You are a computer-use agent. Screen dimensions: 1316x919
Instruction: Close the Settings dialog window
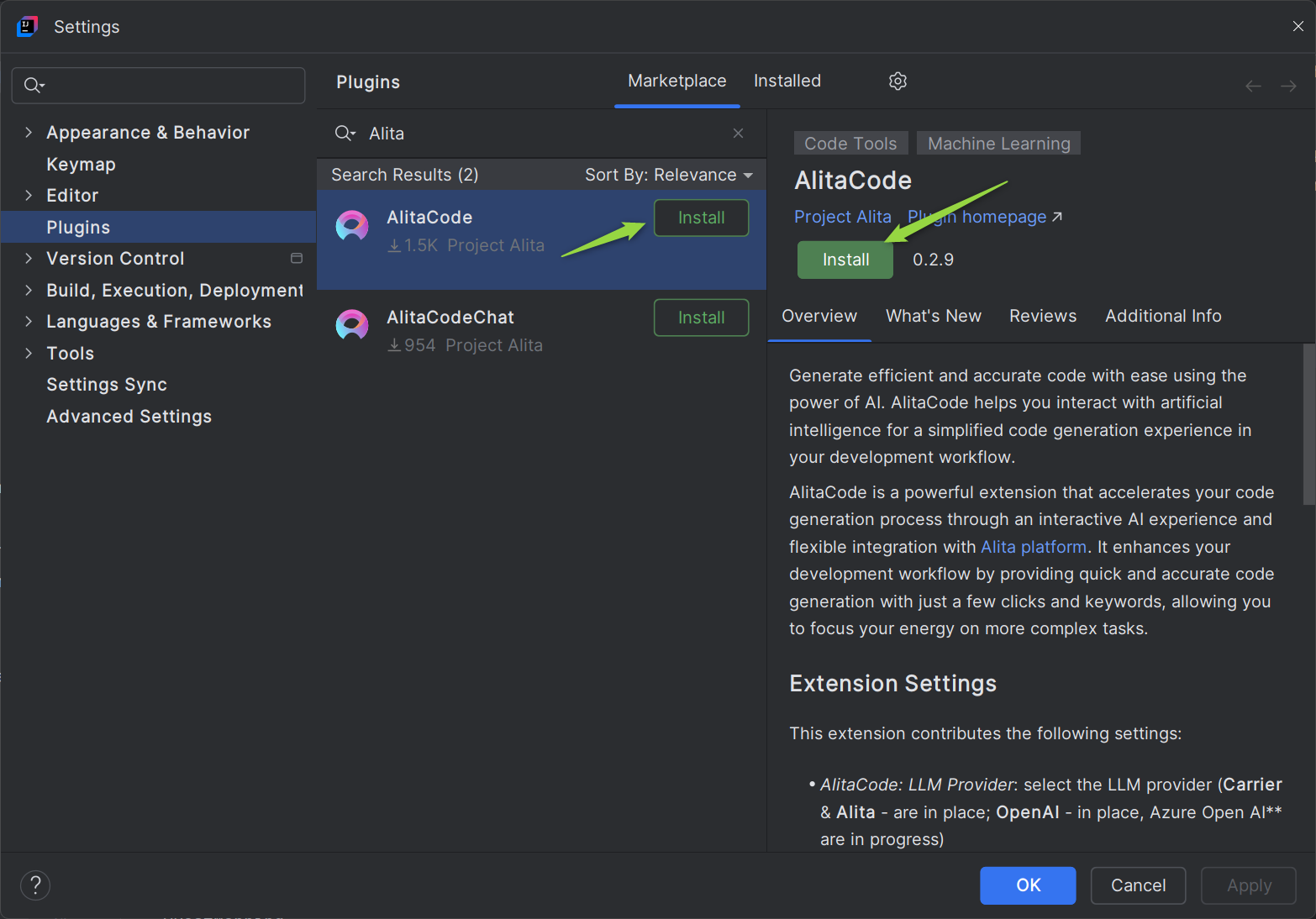[x=1298, y=26]
